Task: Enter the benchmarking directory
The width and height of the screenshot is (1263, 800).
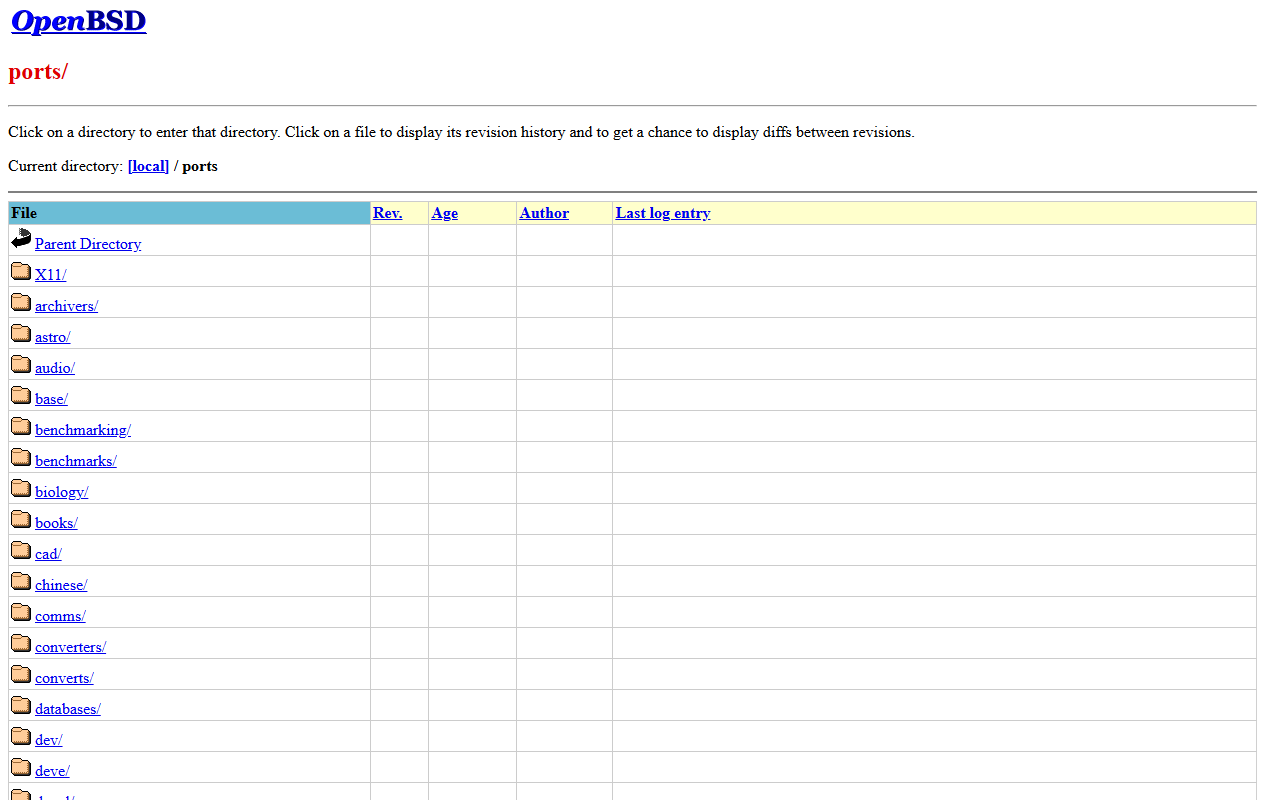Action: tap(82, 430)
